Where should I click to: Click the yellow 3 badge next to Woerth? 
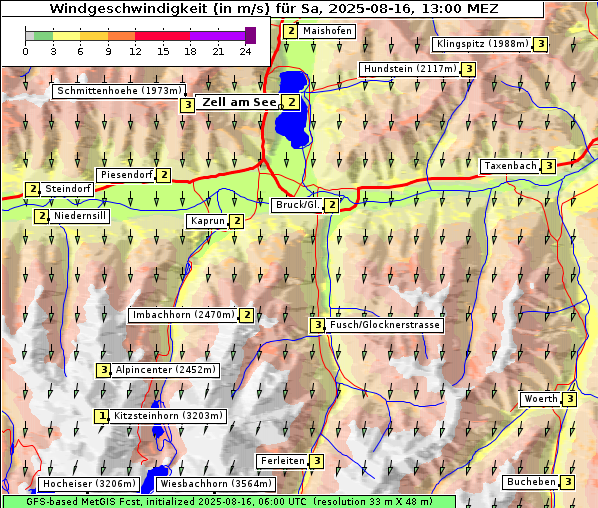coord(569,399)
